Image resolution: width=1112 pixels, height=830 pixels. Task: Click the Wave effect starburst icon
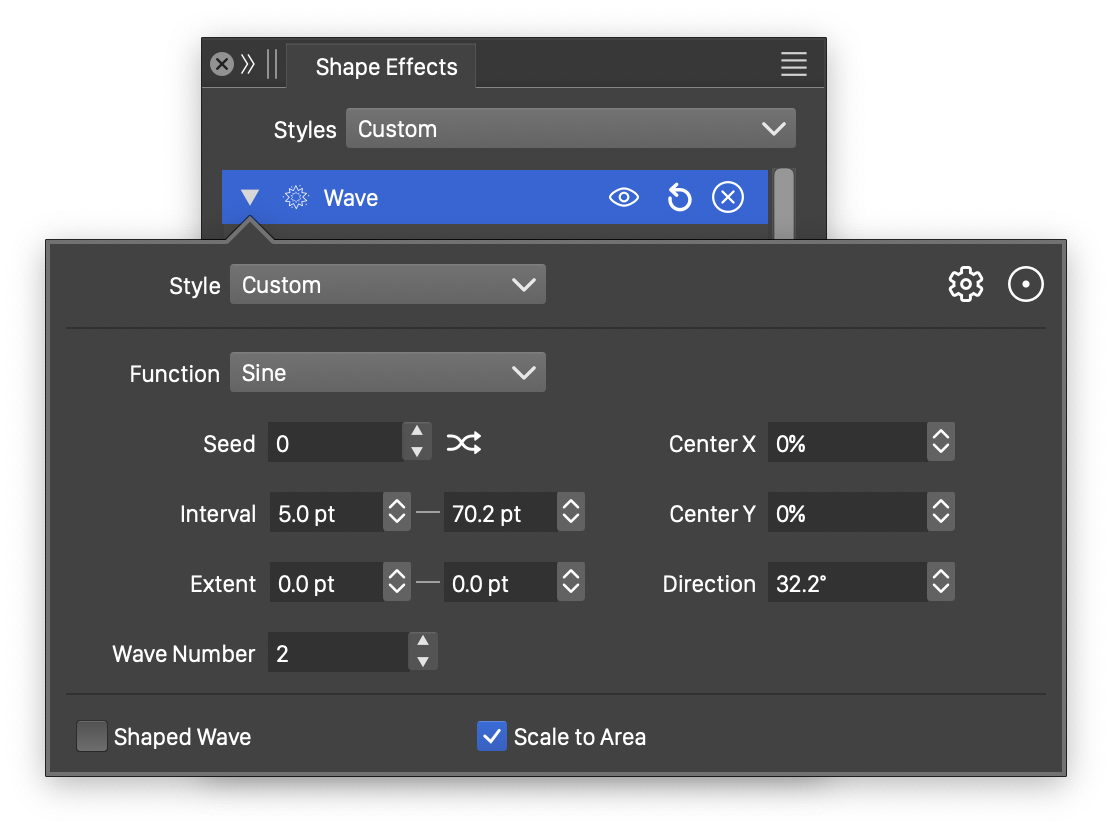point(295,198)
